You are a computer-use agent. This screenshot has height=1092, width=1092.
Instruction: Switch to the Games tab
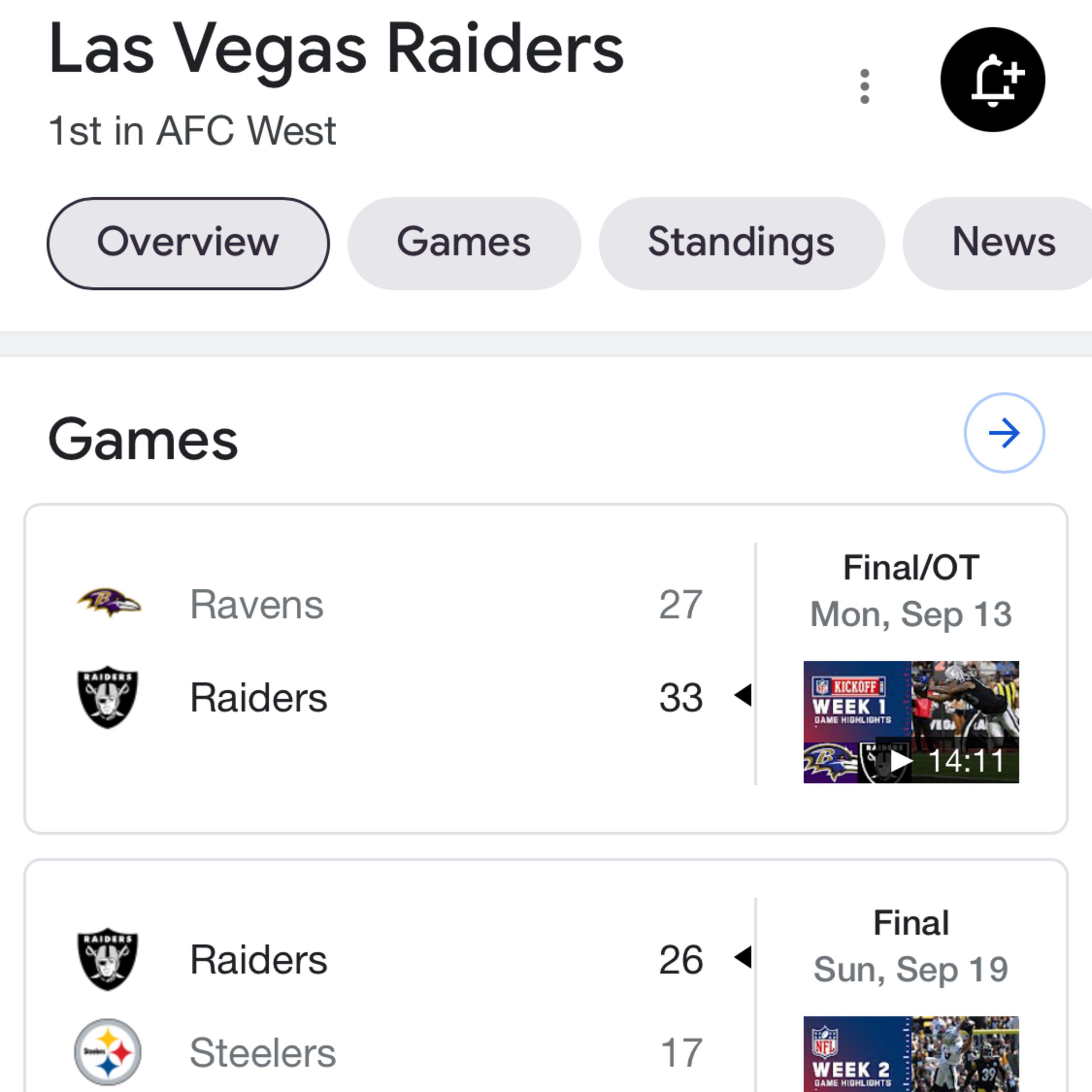(464, 243)
